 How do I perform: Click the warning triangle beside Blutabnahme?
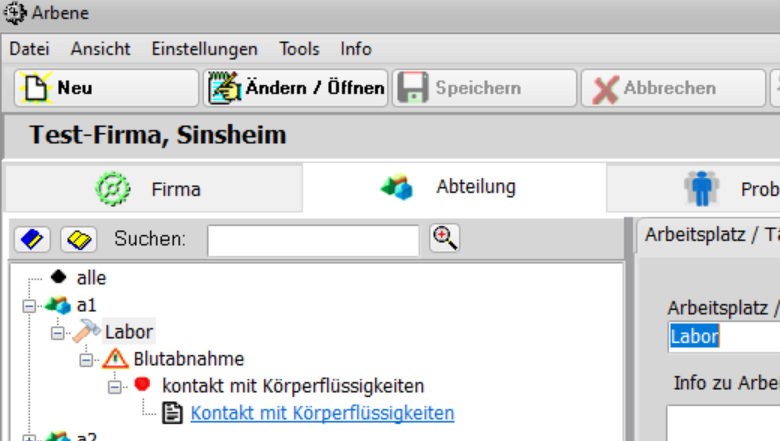tap(115, 358)
